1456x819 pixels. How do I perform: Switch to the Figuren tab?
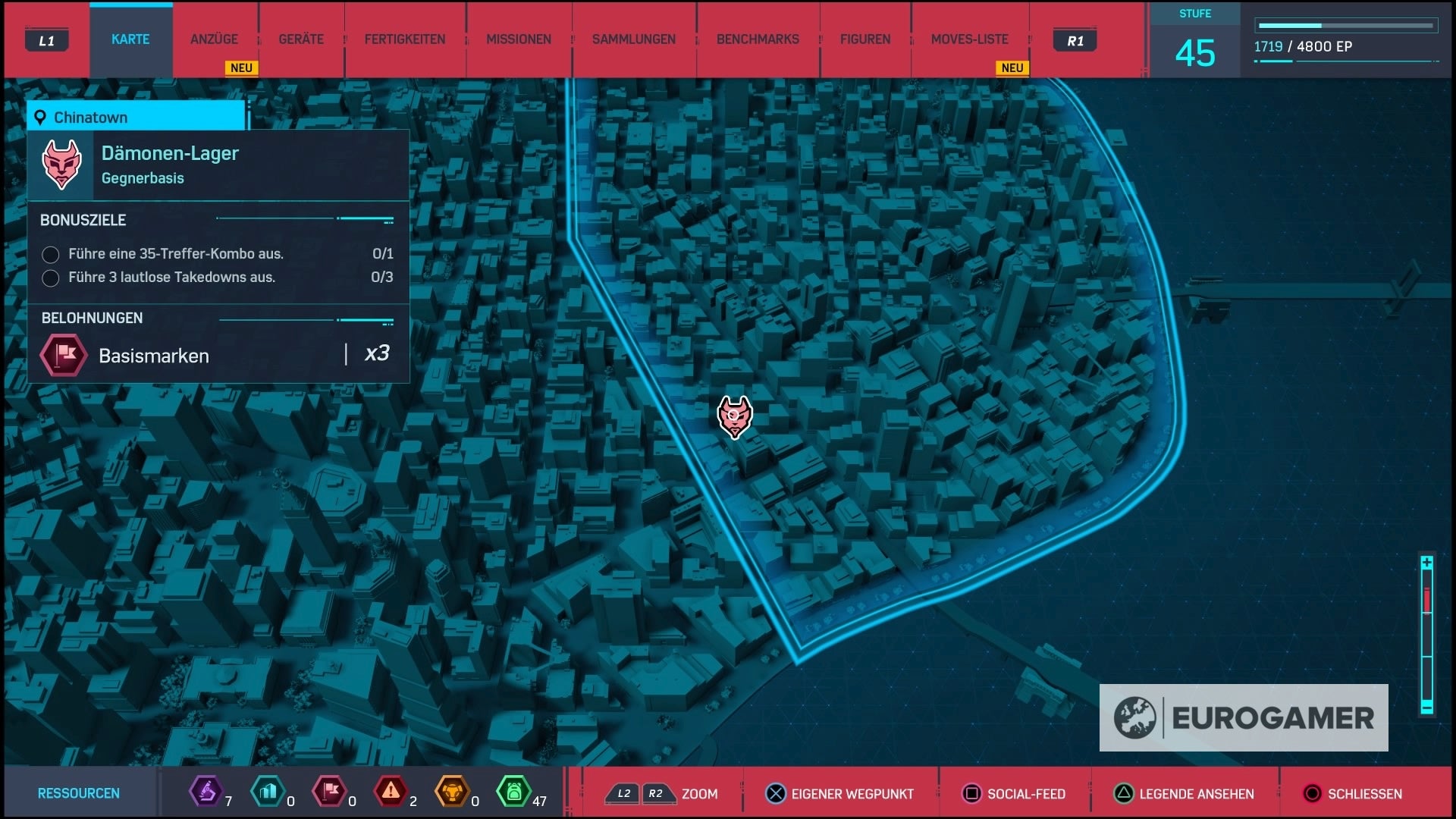[x=865, y=39]
